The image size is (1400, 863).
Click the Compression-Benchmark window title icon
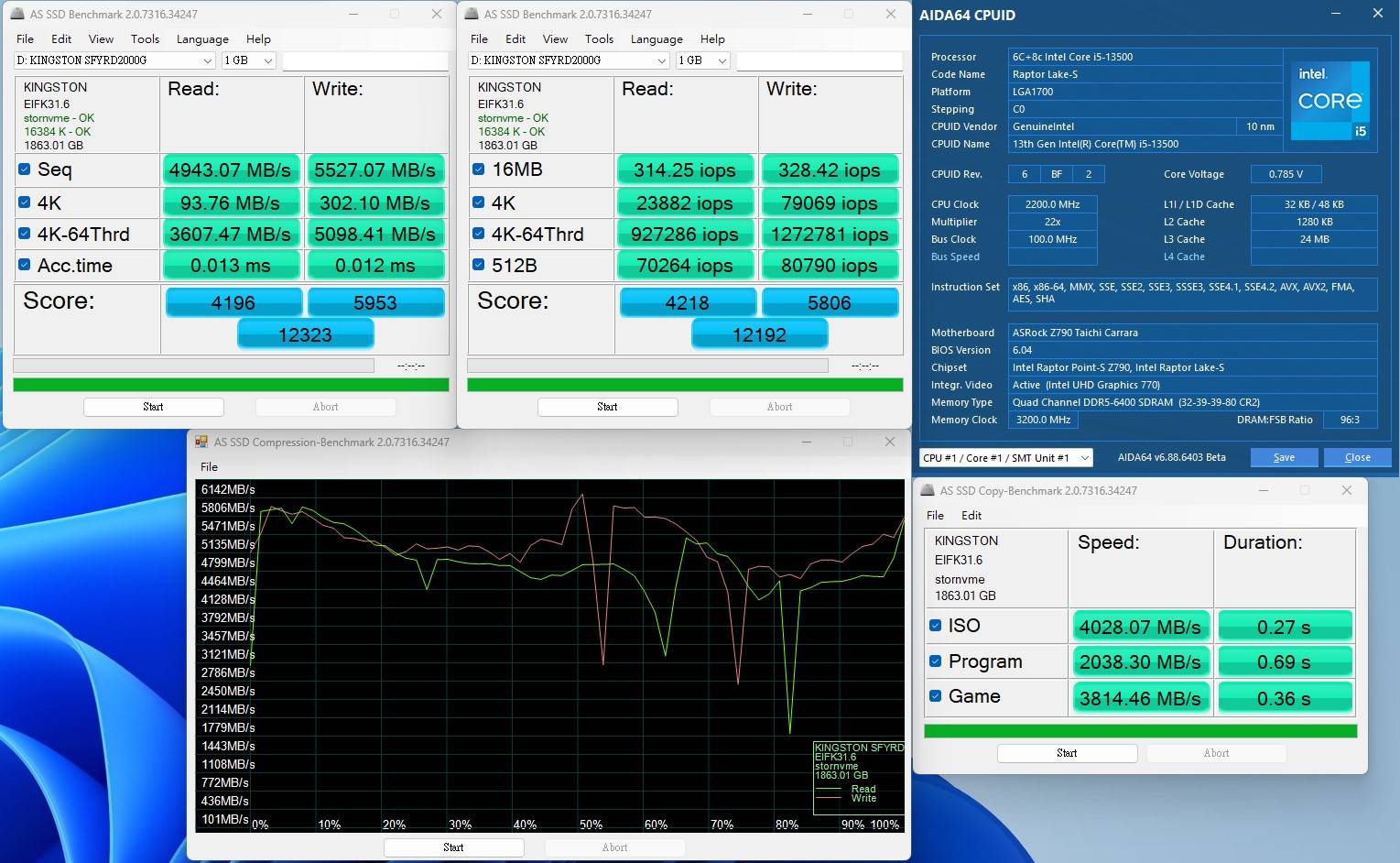coord(202,442)
